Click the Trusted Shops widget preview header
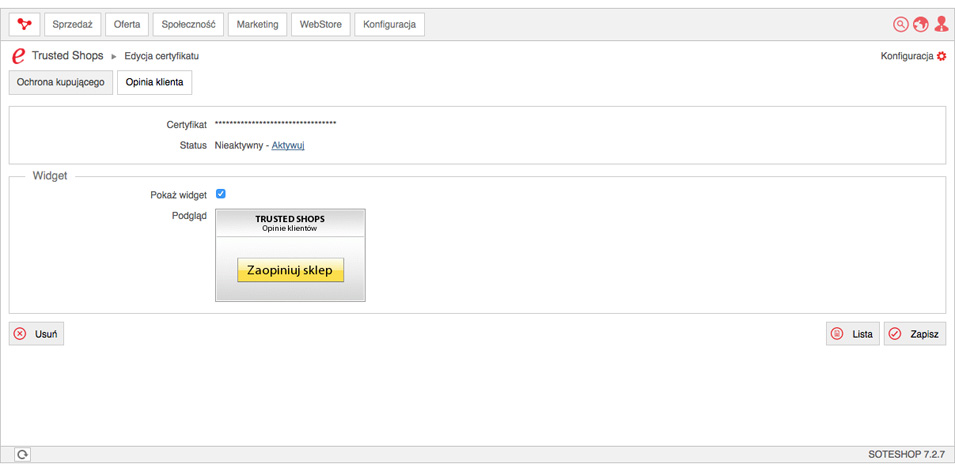This screenshot has height=464, width=955. coord(290,223)
